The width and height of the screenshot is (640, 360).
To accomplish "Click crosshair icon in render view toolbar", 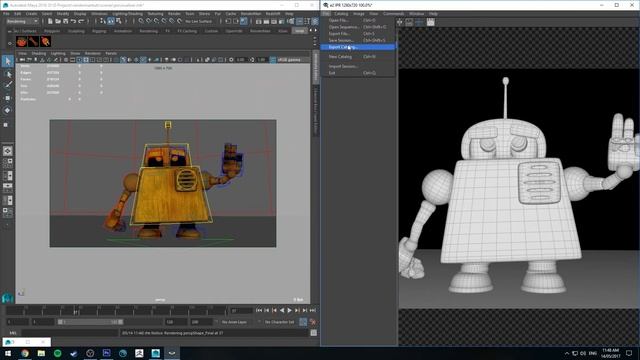I will click(x=400, y=22).
